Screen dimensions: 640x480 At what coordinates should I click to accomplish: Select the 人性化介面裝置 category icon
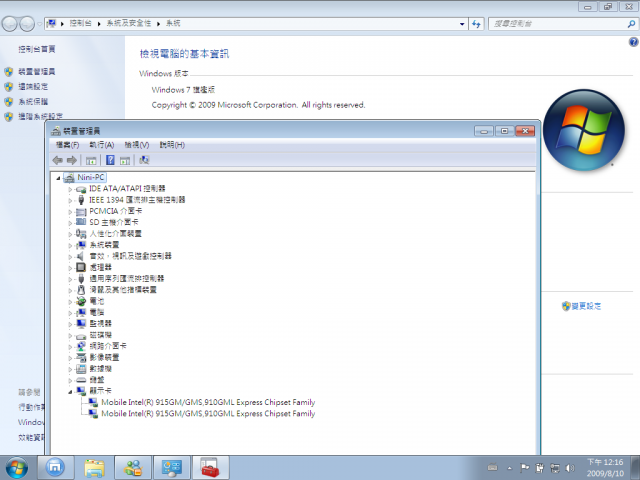coord(81,233)
